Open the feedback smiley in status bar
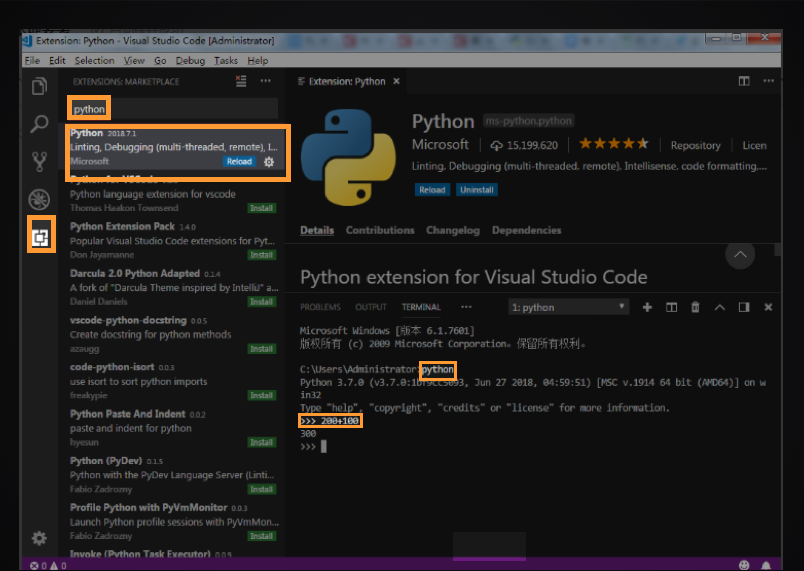804x571 pixels. coord(744,565)
